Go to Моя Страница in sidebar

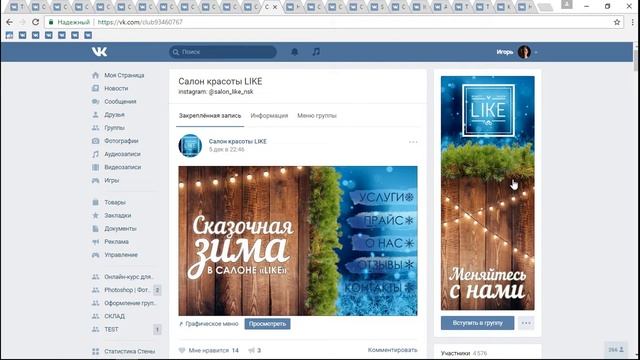[124, 75]
